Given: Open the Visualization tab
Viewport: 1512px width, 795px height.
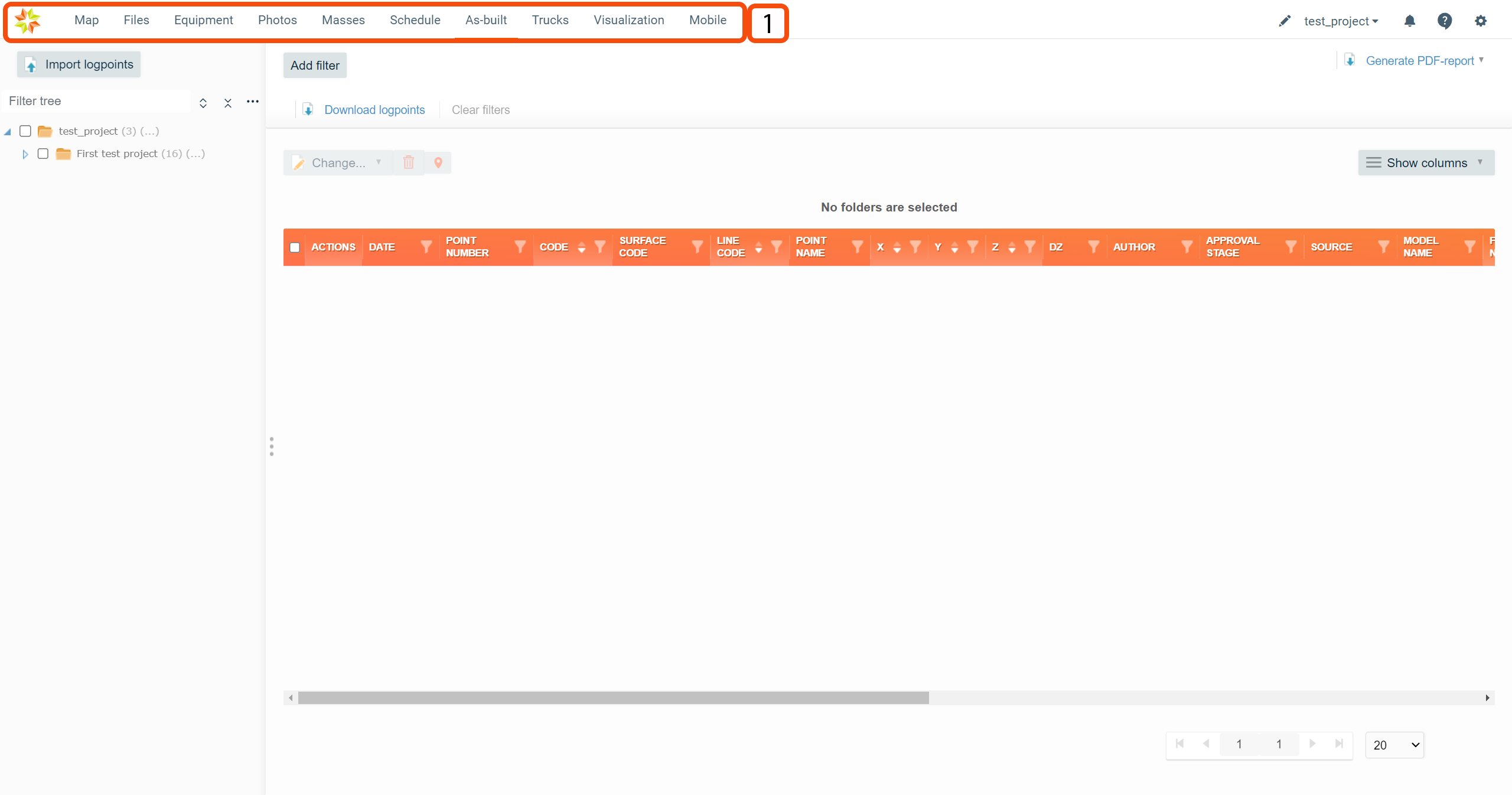Looking at the screenshot, I should pyautogui.click(x=628, y=20).
